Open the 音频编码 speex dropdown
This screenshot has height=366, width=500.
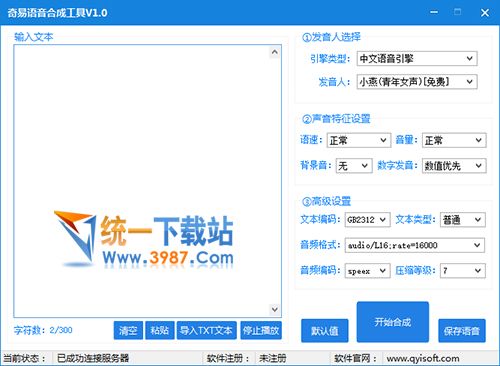[x=367, y=271]
